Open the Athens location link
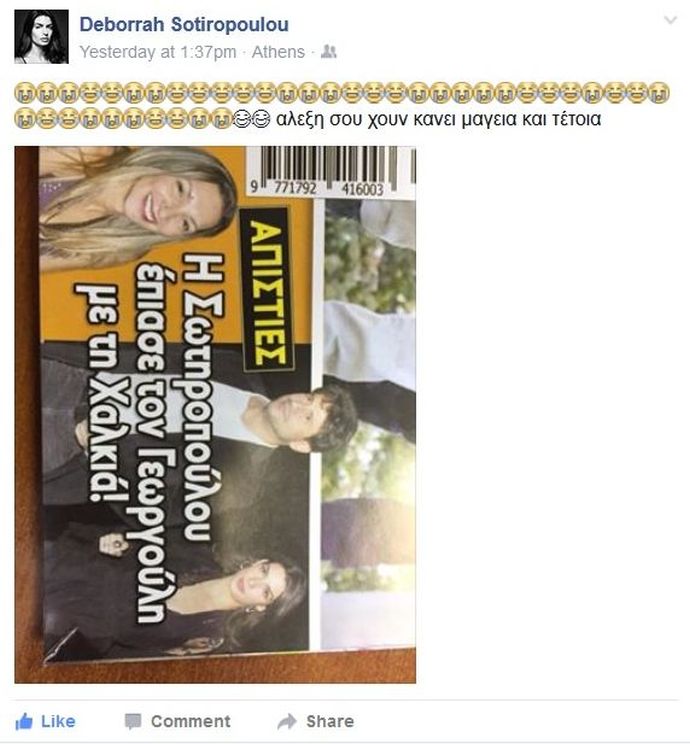 click(x=278, y=52)
